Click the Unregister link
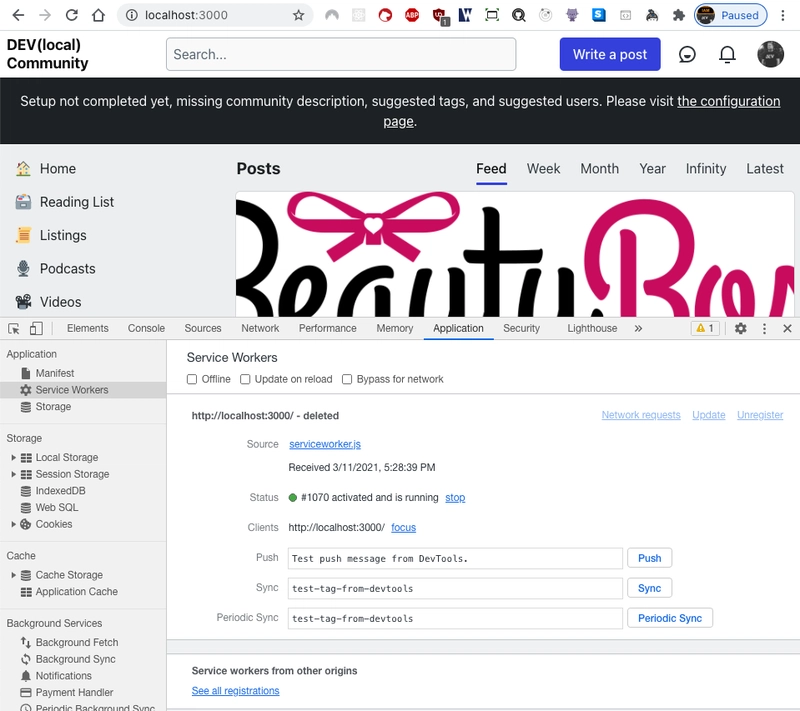Image resolution: width=800 pixels, height=711 pixels. [x=760, y=415]
